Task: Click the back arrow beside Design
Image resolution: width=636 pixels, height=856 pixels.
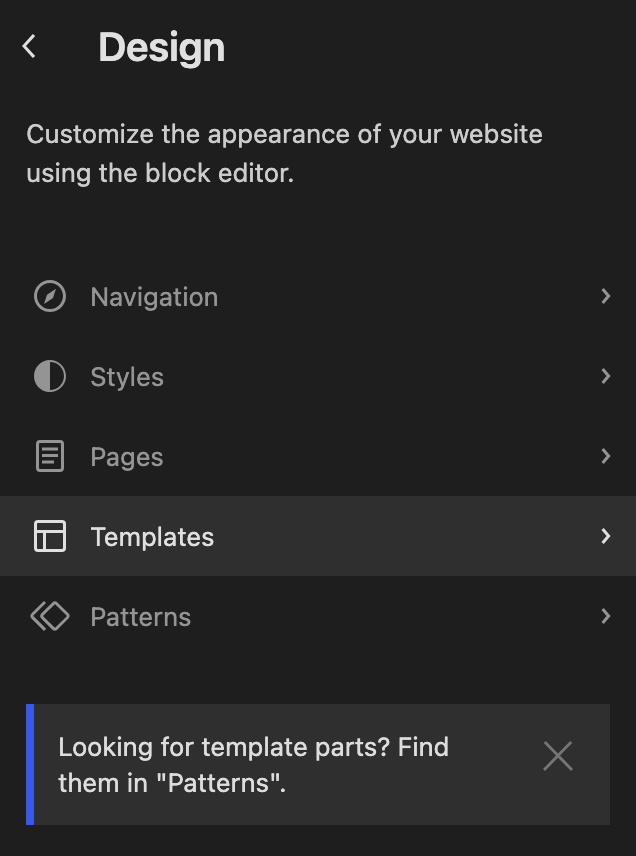Action: click(29, 47)
